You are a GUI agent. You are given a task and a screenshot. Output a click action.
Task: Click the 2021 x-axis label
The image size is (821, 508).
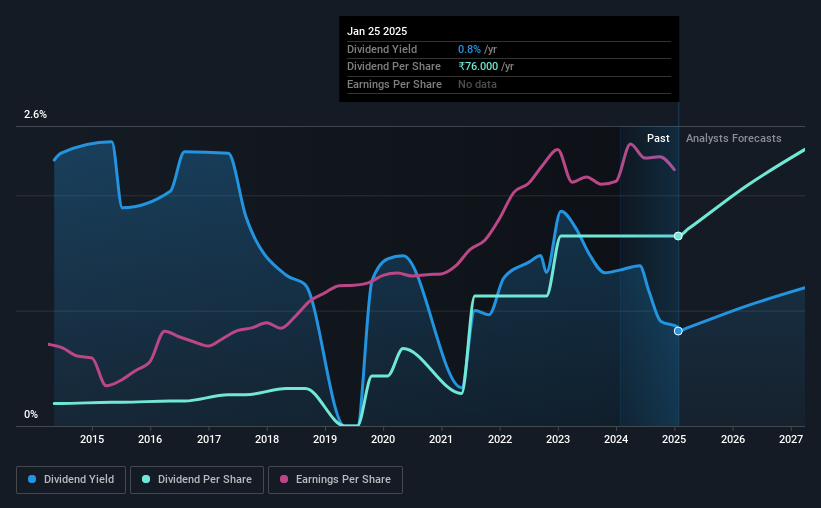coord(441,439)
